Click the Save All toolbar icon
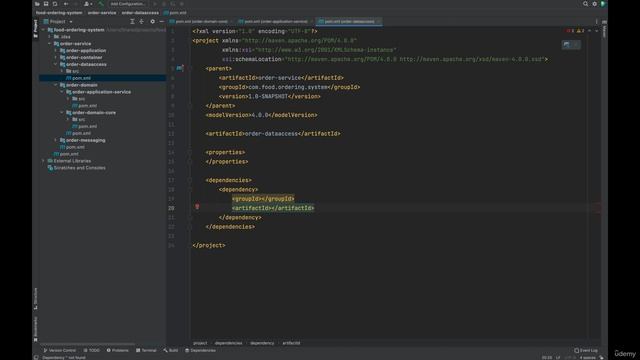Image resolution: width=640 pixels, height=360 pixels. point(46,4)
